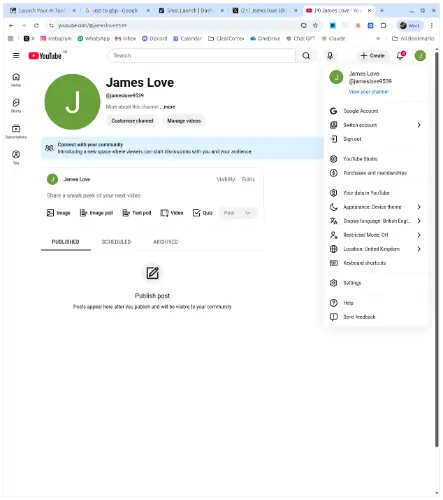Viewport: 443px width, 500px height.
Task: Click the search magnifier button
Action: [x=306, y=56]
